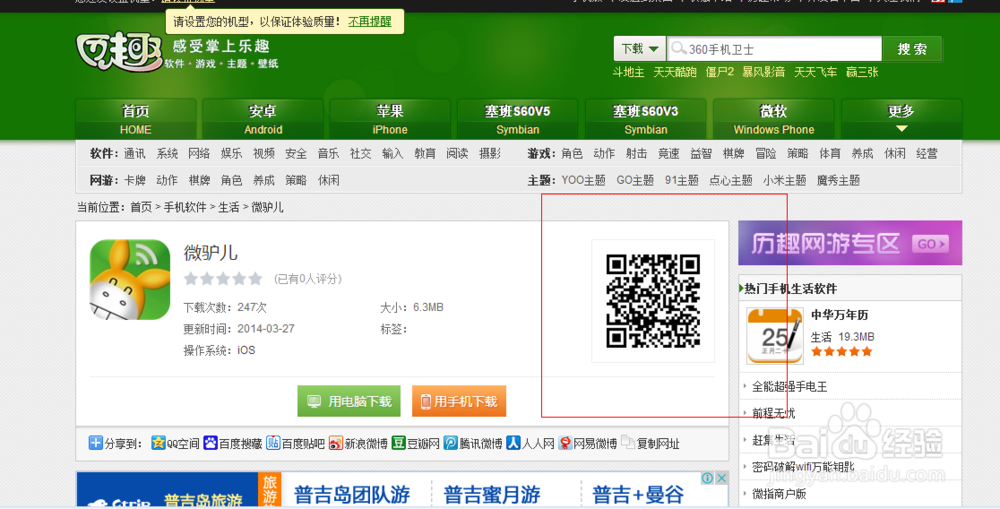Click the QR code image
This screenshot has height=509, width=1000.
653,301
